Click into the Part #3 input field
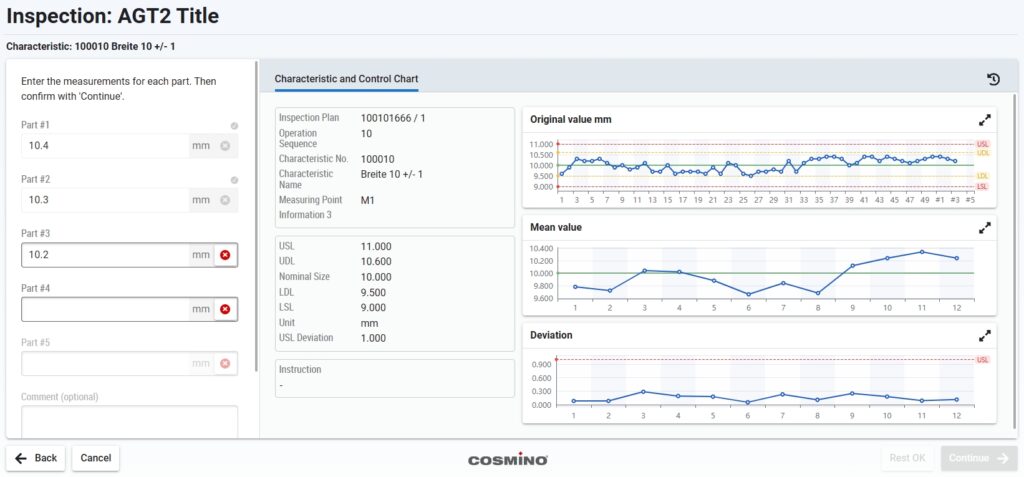Image resolution: width=1024 pixels, height=477 pixels. tap(105, 255)
